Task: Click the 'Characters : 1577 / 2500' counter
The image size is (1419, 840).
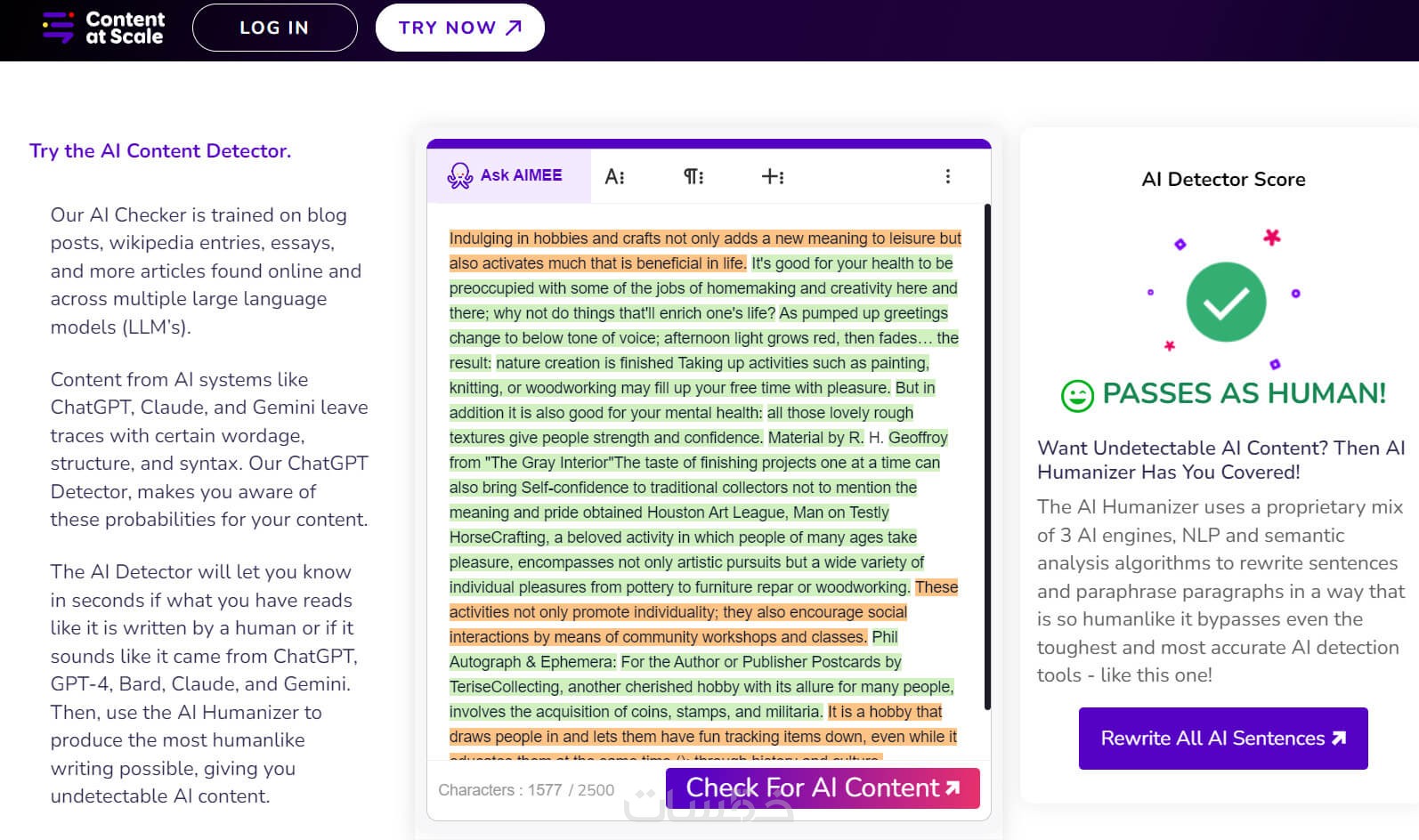Action: 526,790
